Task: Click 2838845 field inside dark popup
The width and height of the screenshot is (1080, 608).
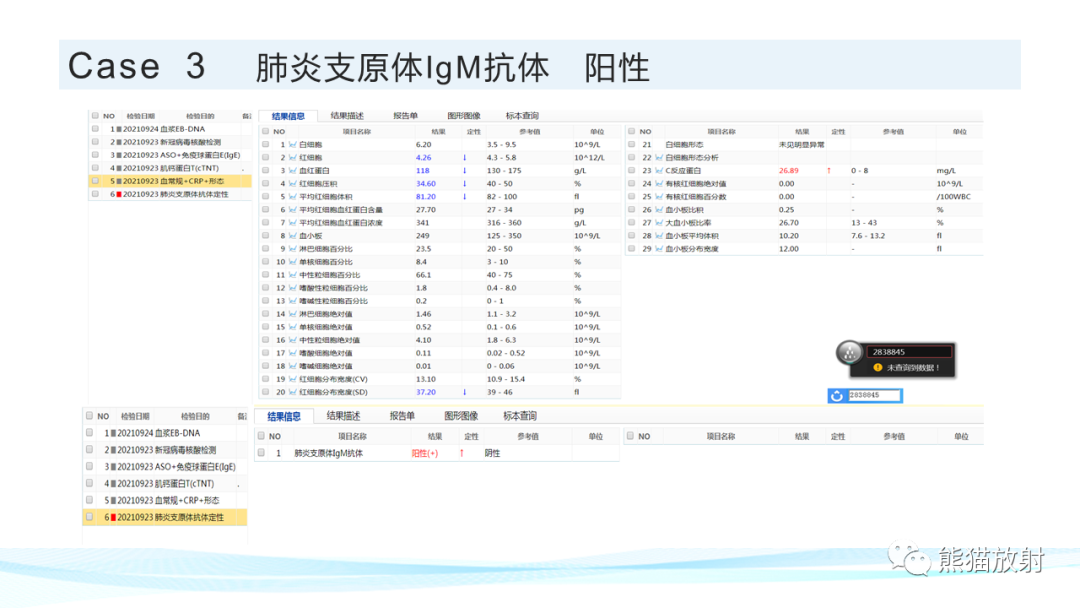Action: (x=908, y=352)
